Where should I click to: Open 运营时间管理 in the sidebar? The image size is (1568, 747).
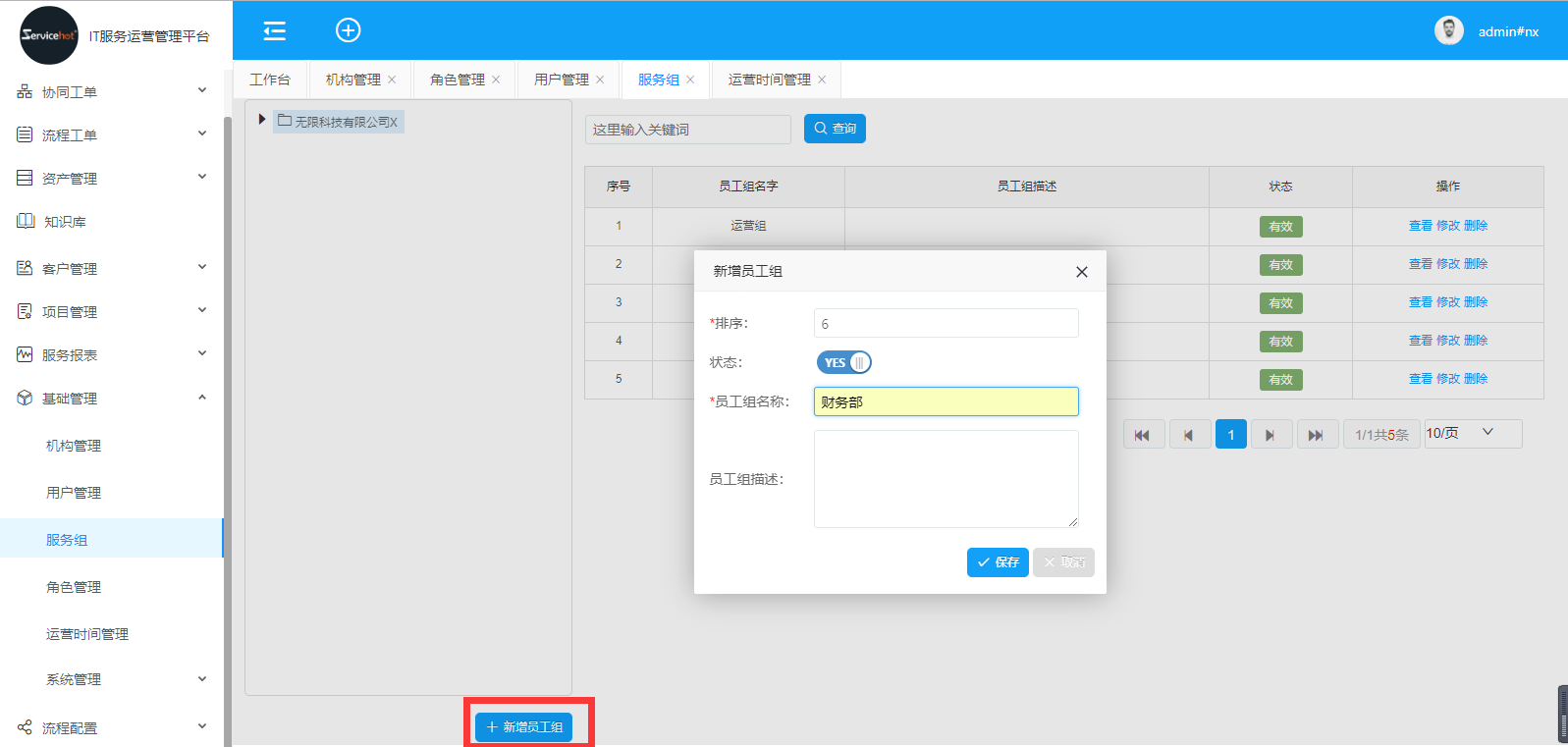click(87, 634)
